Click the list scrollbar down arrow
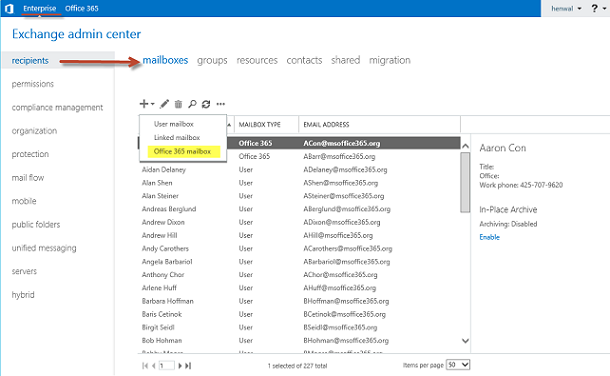Viewport: 610px width, 376px height. pos(465,341)
